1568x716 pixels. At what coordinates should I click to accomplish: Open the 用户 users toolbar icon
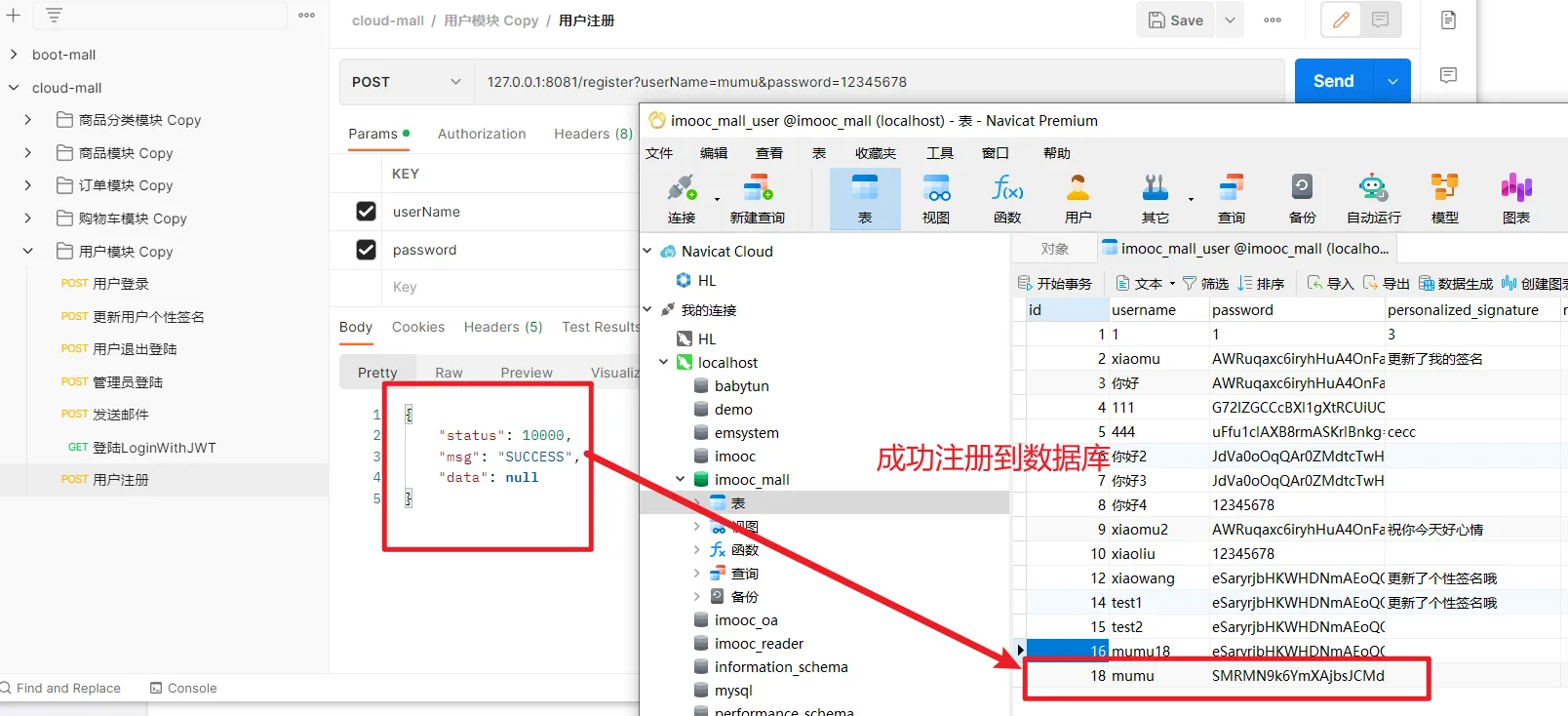tap(1078, 187)
